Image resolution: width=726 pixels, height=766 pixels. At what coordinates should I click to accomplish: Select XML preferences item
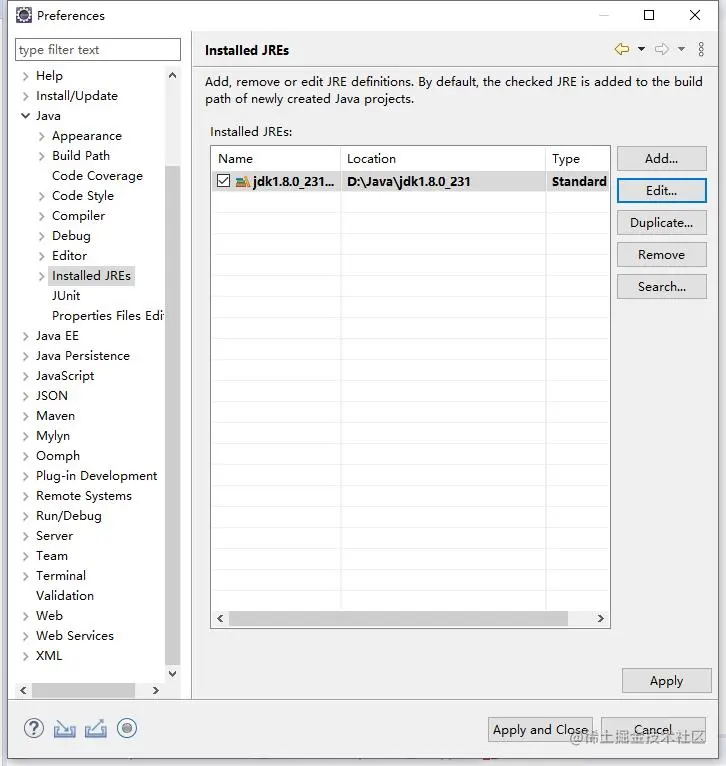[x=49, y=656]
